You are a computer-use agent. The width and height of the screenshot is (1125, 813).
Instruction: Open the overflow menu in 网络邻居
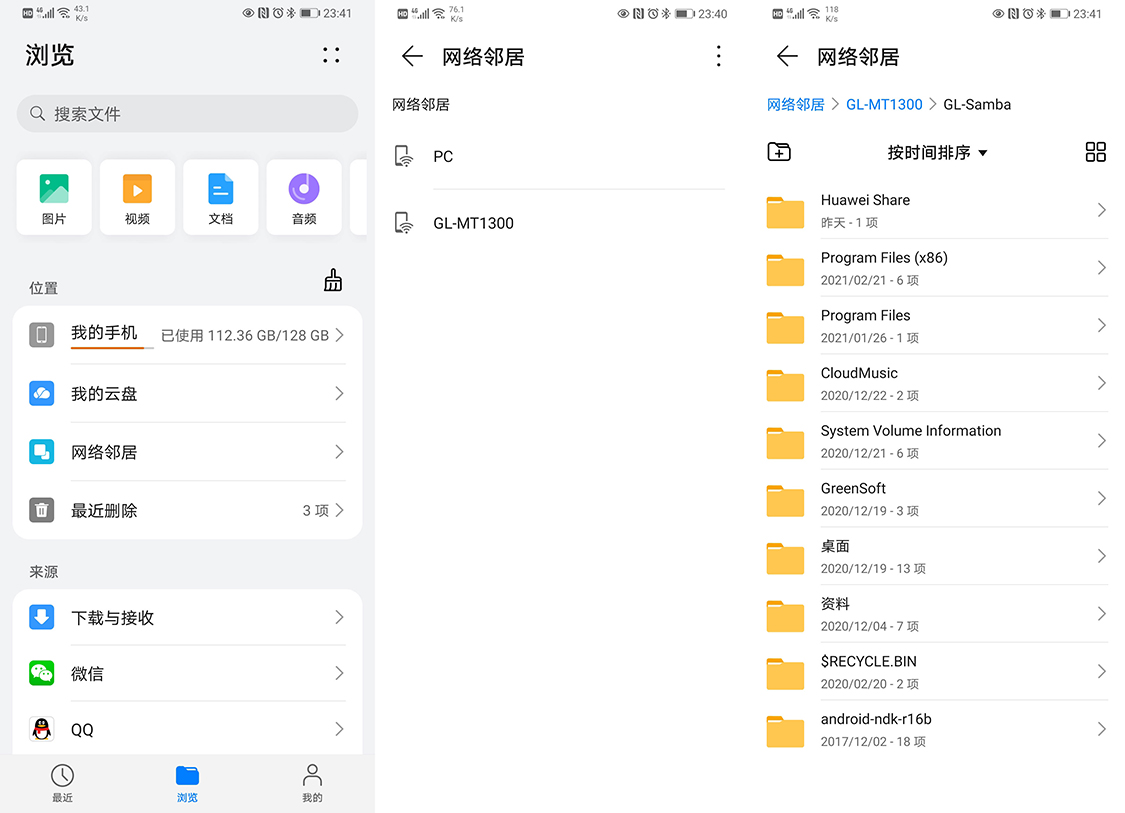pyautogui.click(x=718, y=56)
